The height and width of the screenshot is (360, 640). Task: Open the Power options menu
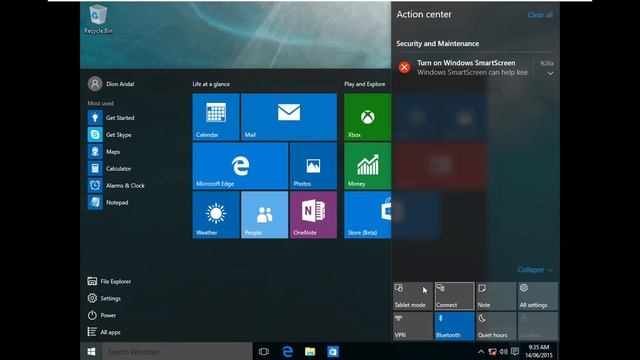point(102,315)
